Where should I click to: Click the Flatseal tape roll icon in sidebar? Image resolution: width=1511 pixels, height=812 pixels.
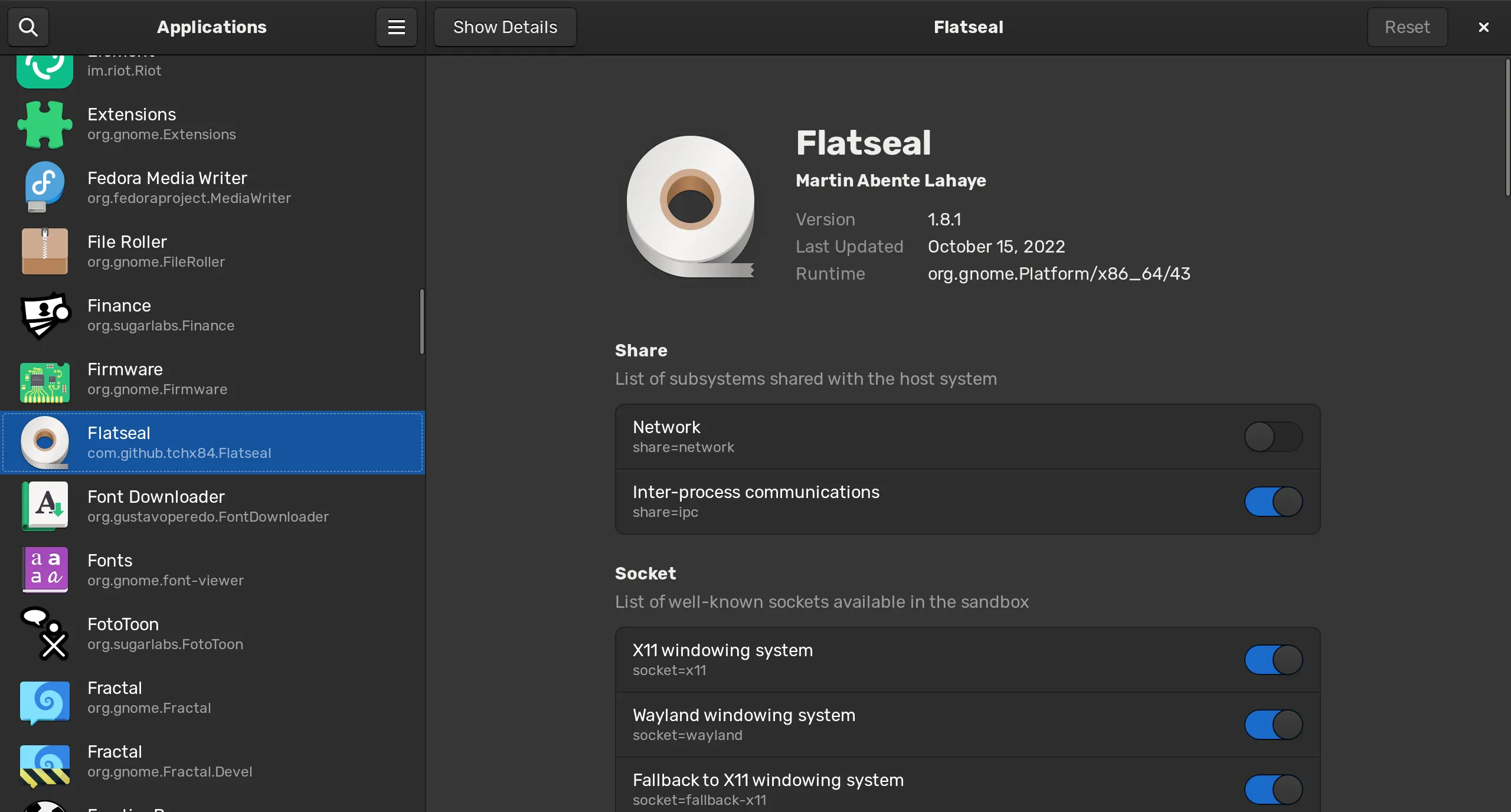click(45, 443)
